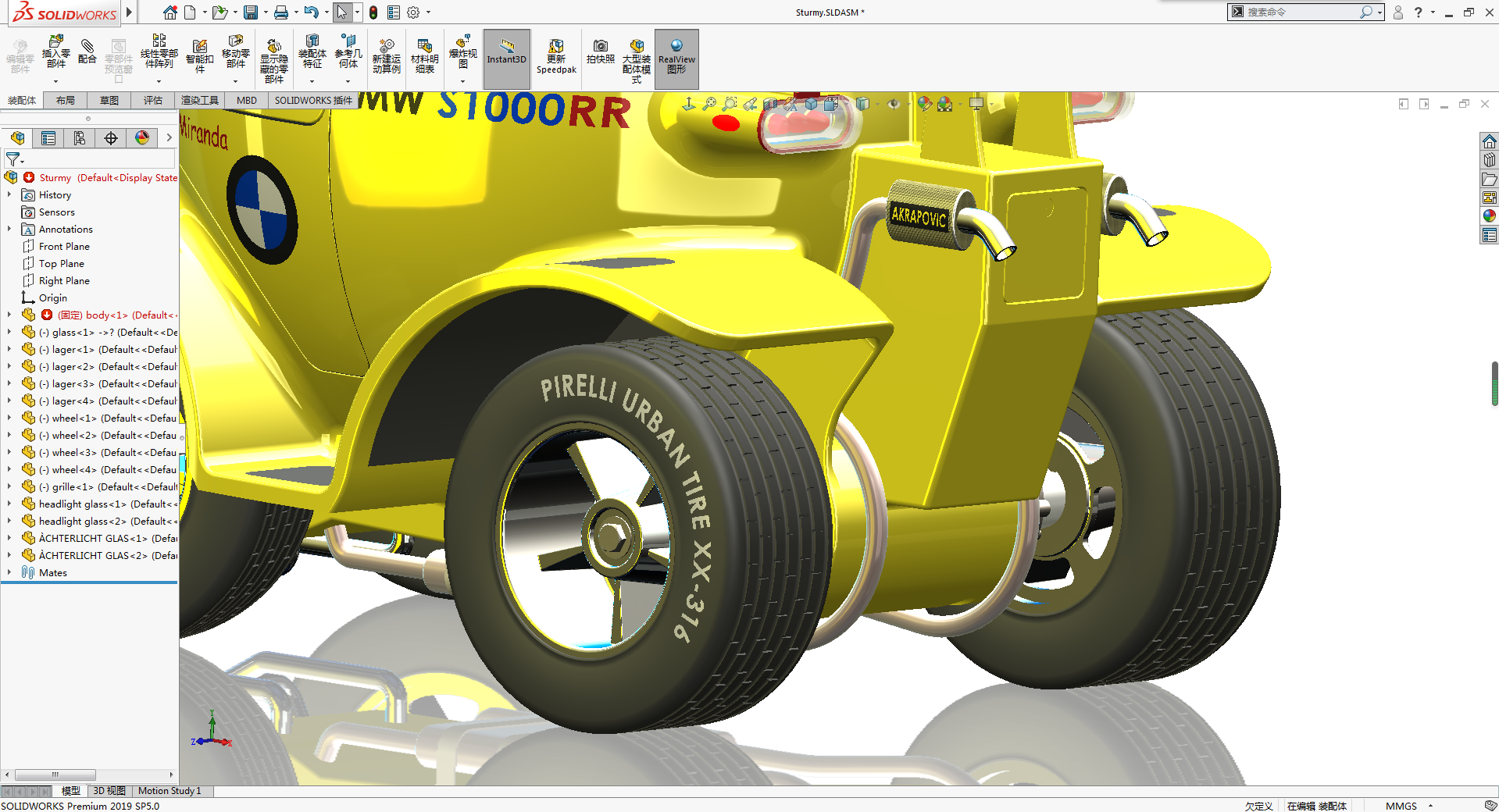
Task: Open the Help question mark menu
Action: click(1418, 12)
